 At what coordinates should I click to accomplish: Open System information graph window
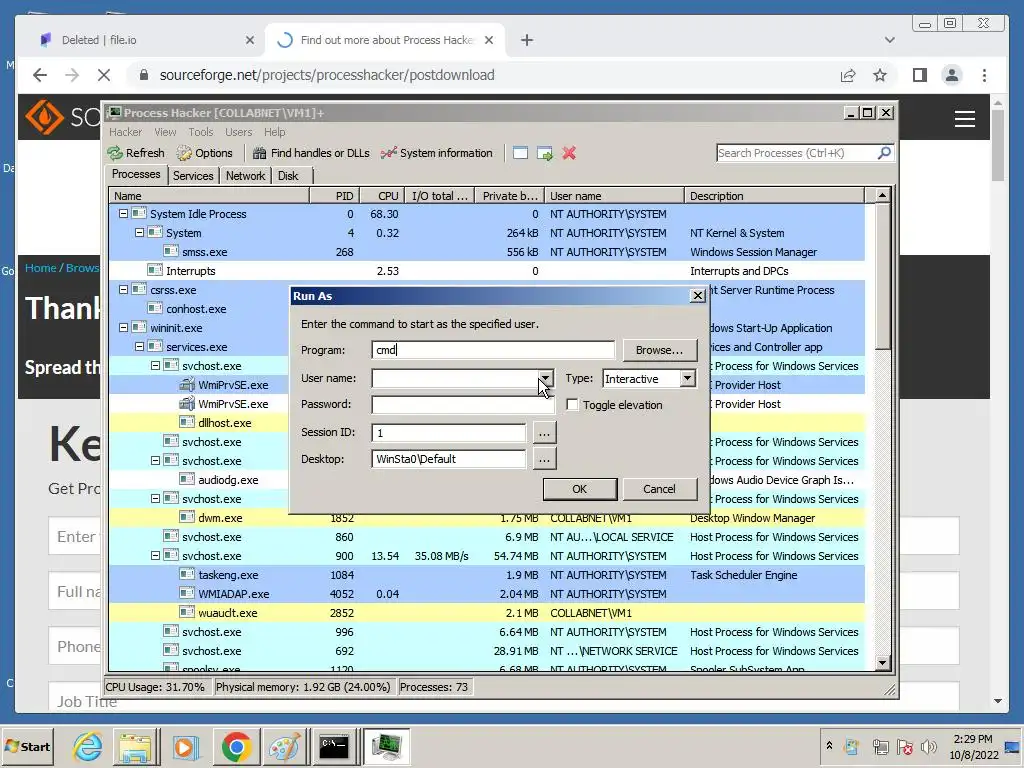(x=437, y=153)
